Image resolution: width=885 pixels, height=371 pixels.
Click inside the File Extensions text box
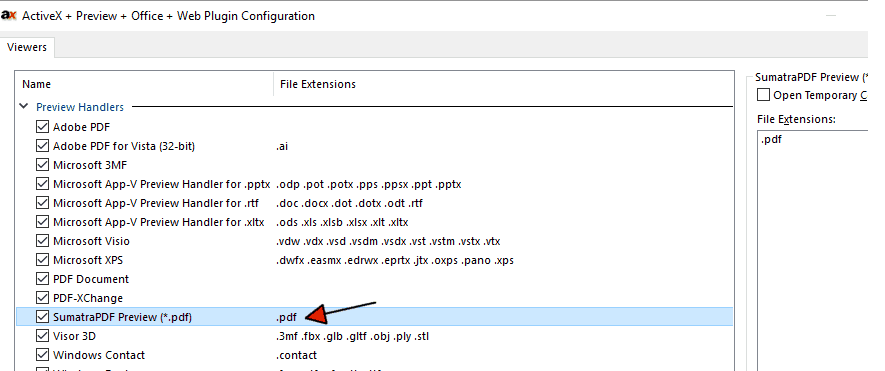(x=813, y=248)
